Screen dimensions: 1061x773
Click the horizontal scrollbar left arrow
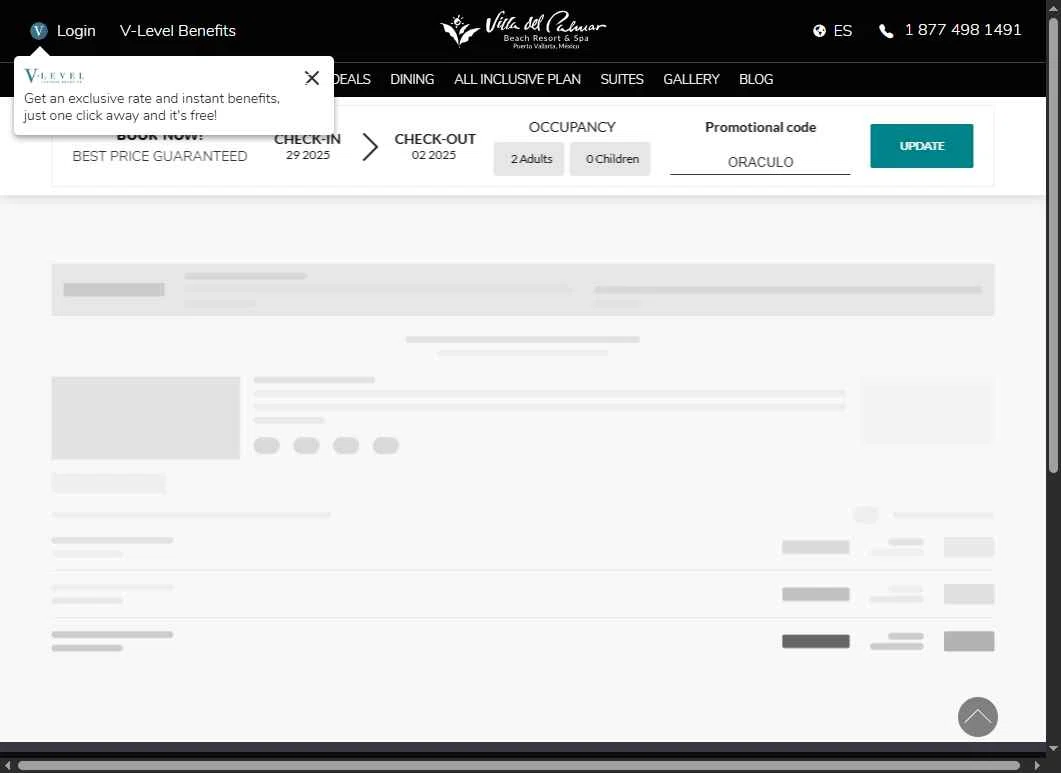7,766
